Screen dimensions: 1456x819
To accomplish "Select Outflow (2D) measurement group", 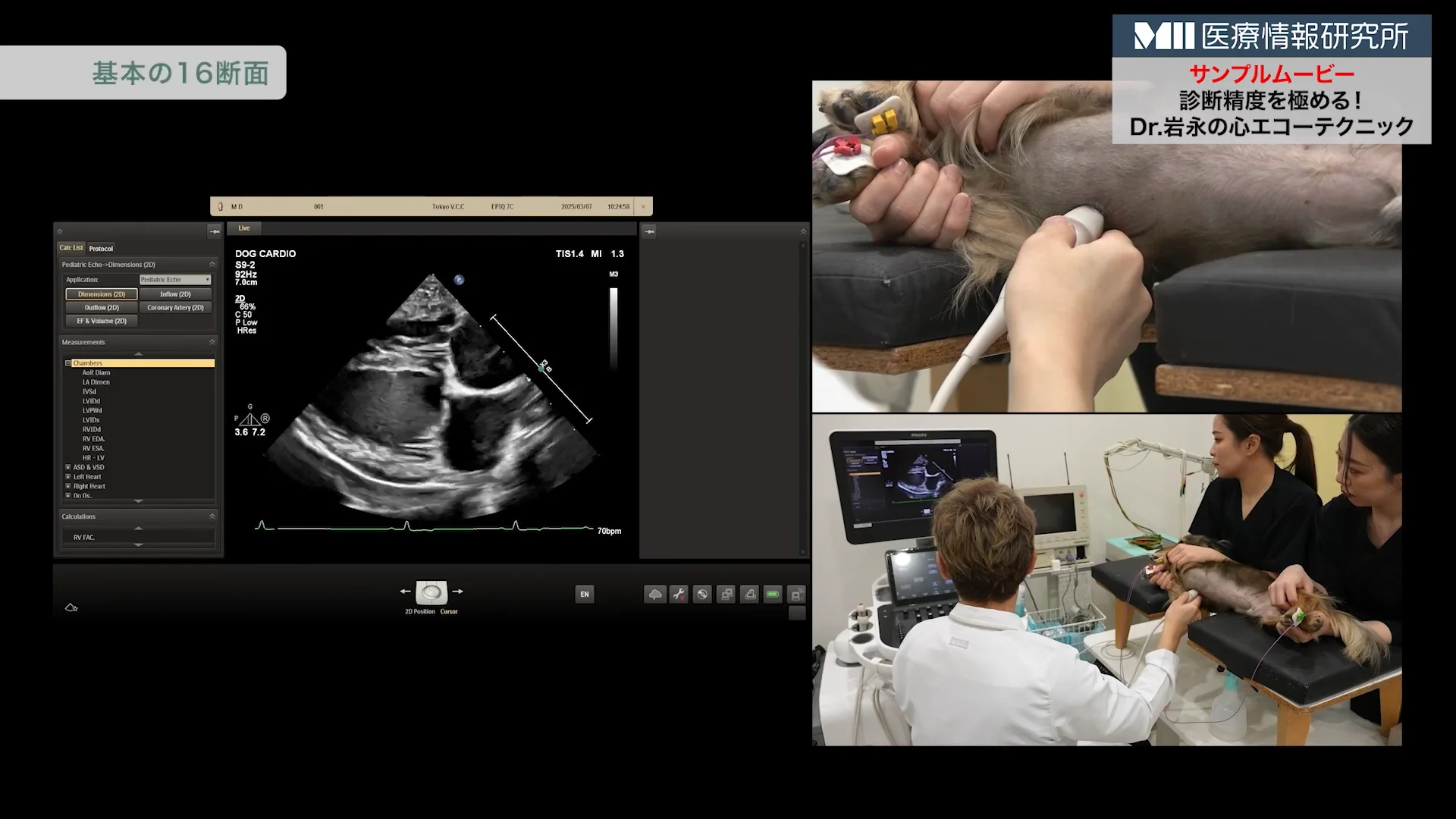I will [x=102, y=308].
